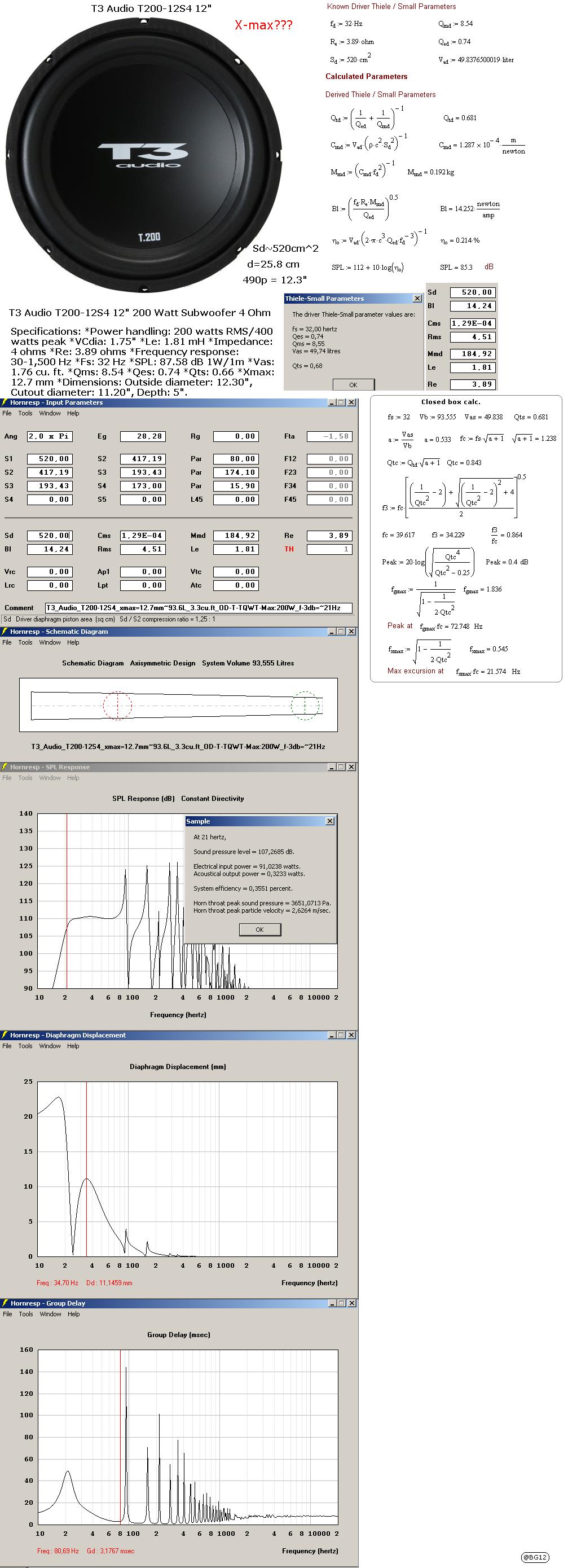Maximize the Schematic Diagram window
The height and width of the screenshot is (1568, 568).
[341, 631]
